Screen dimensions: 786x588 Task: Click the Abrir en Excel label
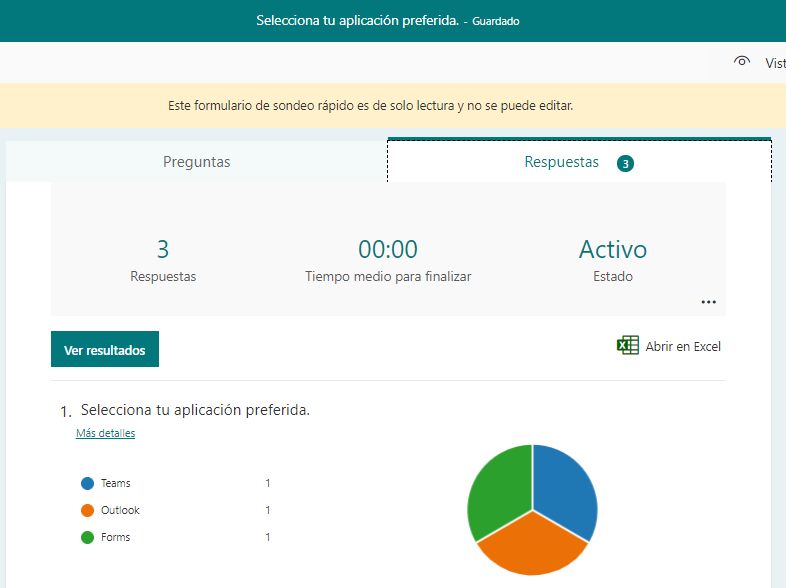683,347
